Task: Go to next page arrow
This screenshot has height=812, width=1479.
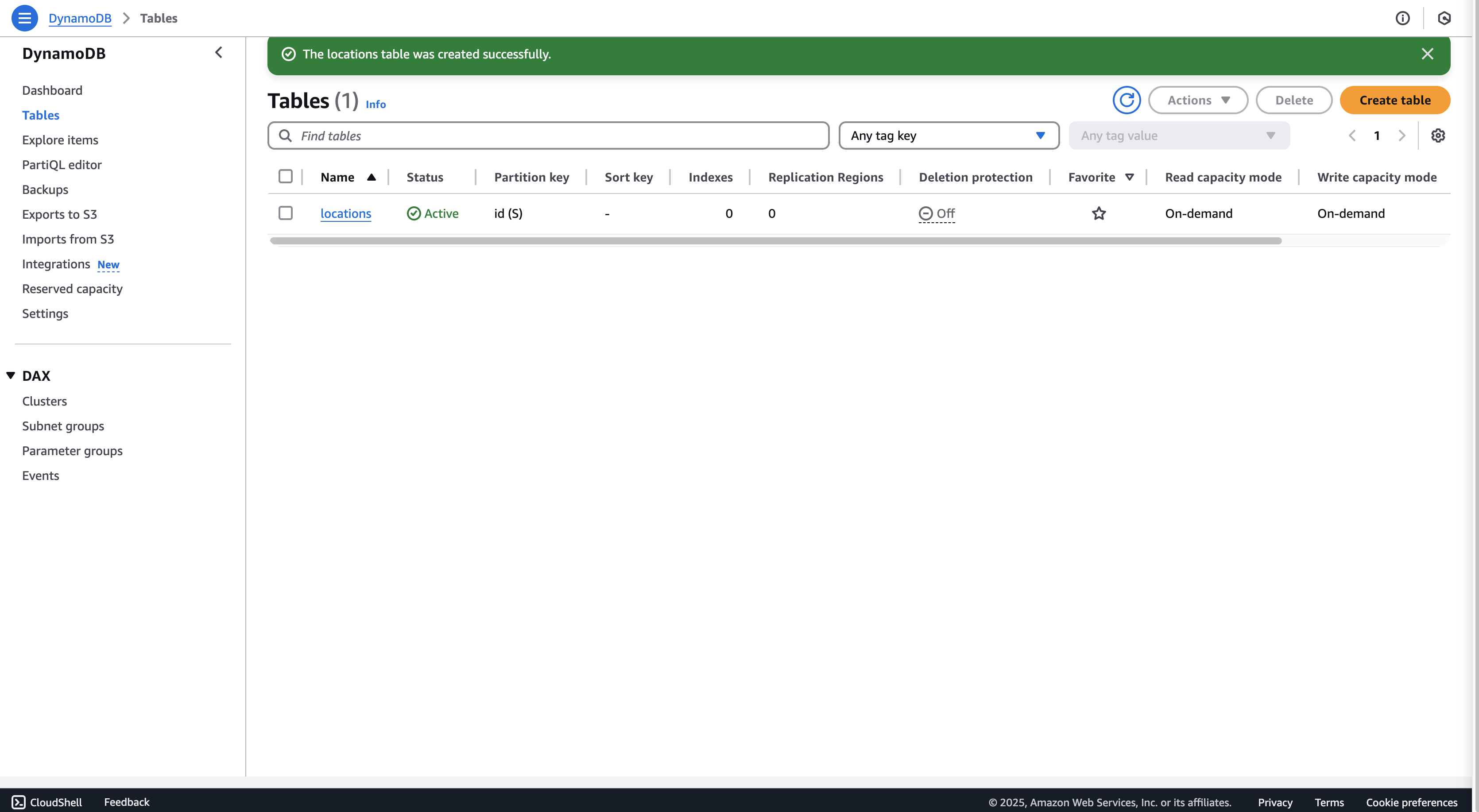Action: (x=1402, y=135)
